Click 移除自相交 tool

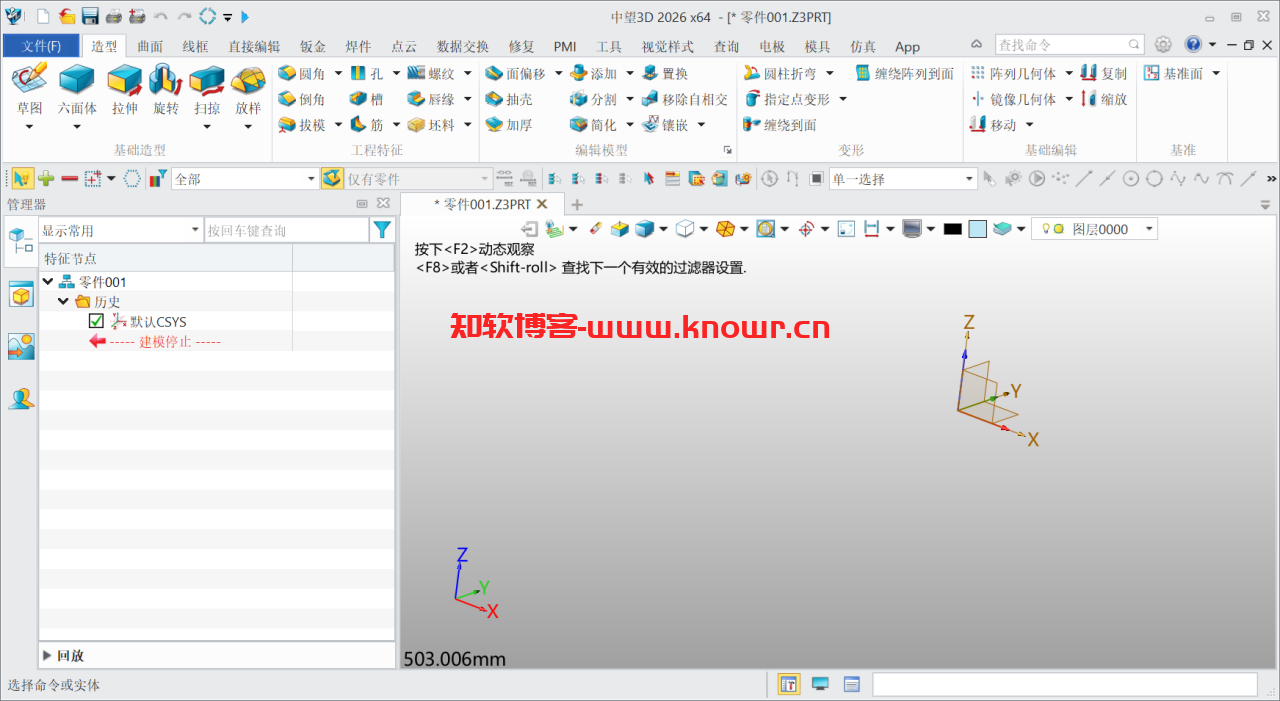tap(685, 100)
